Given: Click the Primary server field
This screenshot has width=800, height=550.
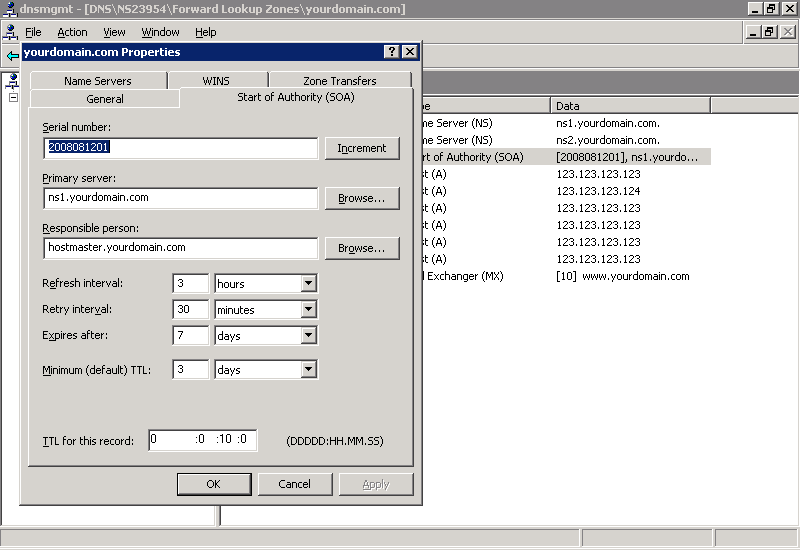Looking at the screenshot, I should point(181,198).
